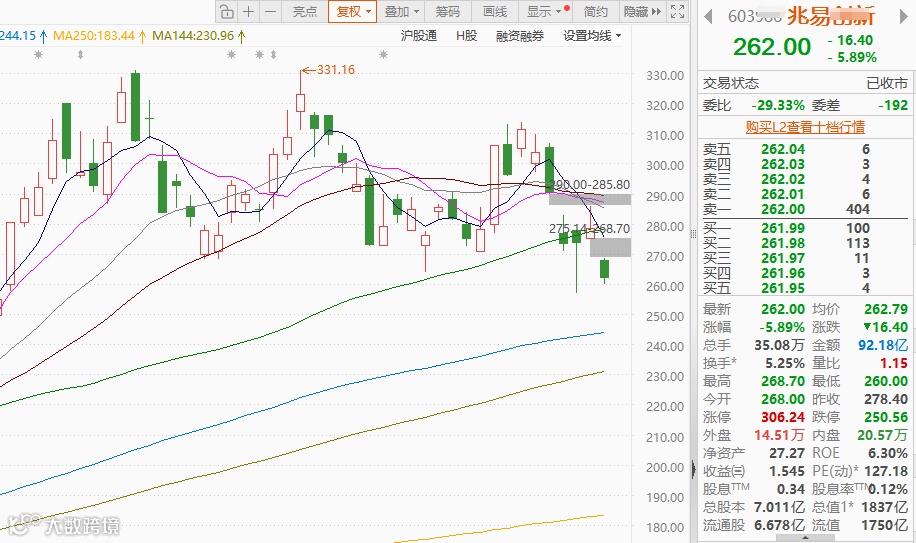
Task: Click 流值 value 1750亿
Action: [x=884, y=525]
